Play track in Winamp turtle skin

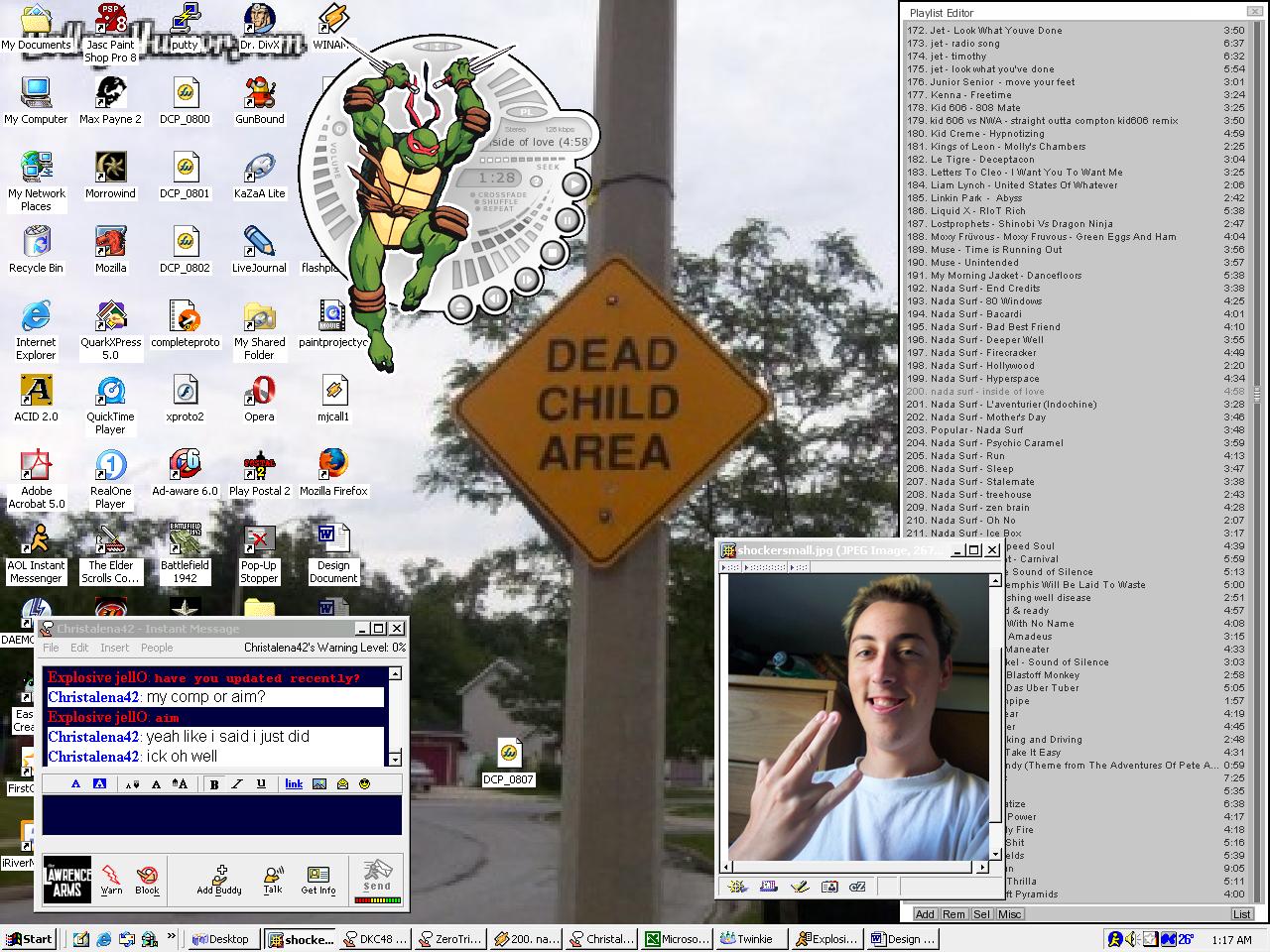pos(574,184)
